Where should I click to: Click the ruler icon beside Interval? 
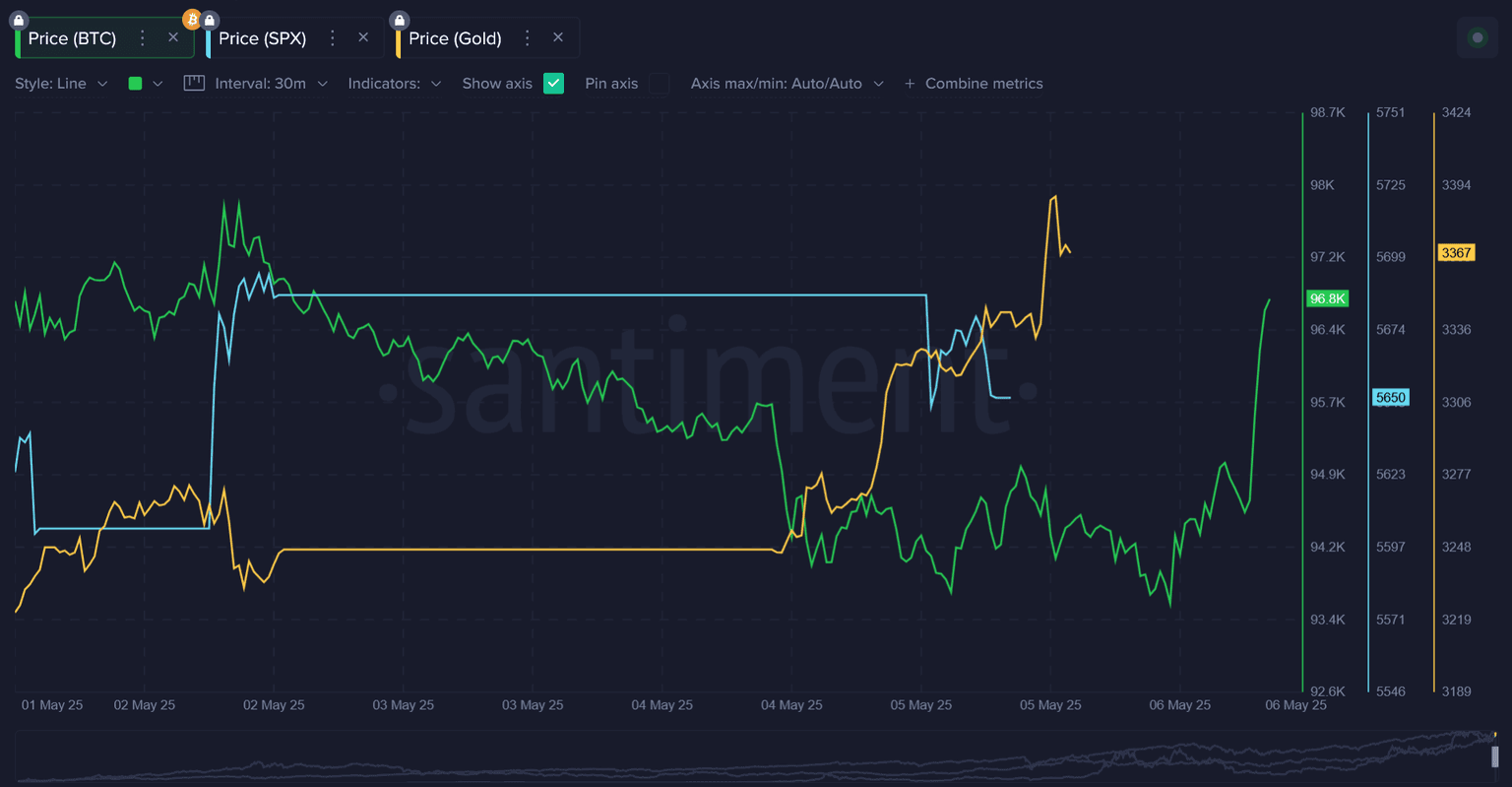pyautogui.click(x=194, y=84)
